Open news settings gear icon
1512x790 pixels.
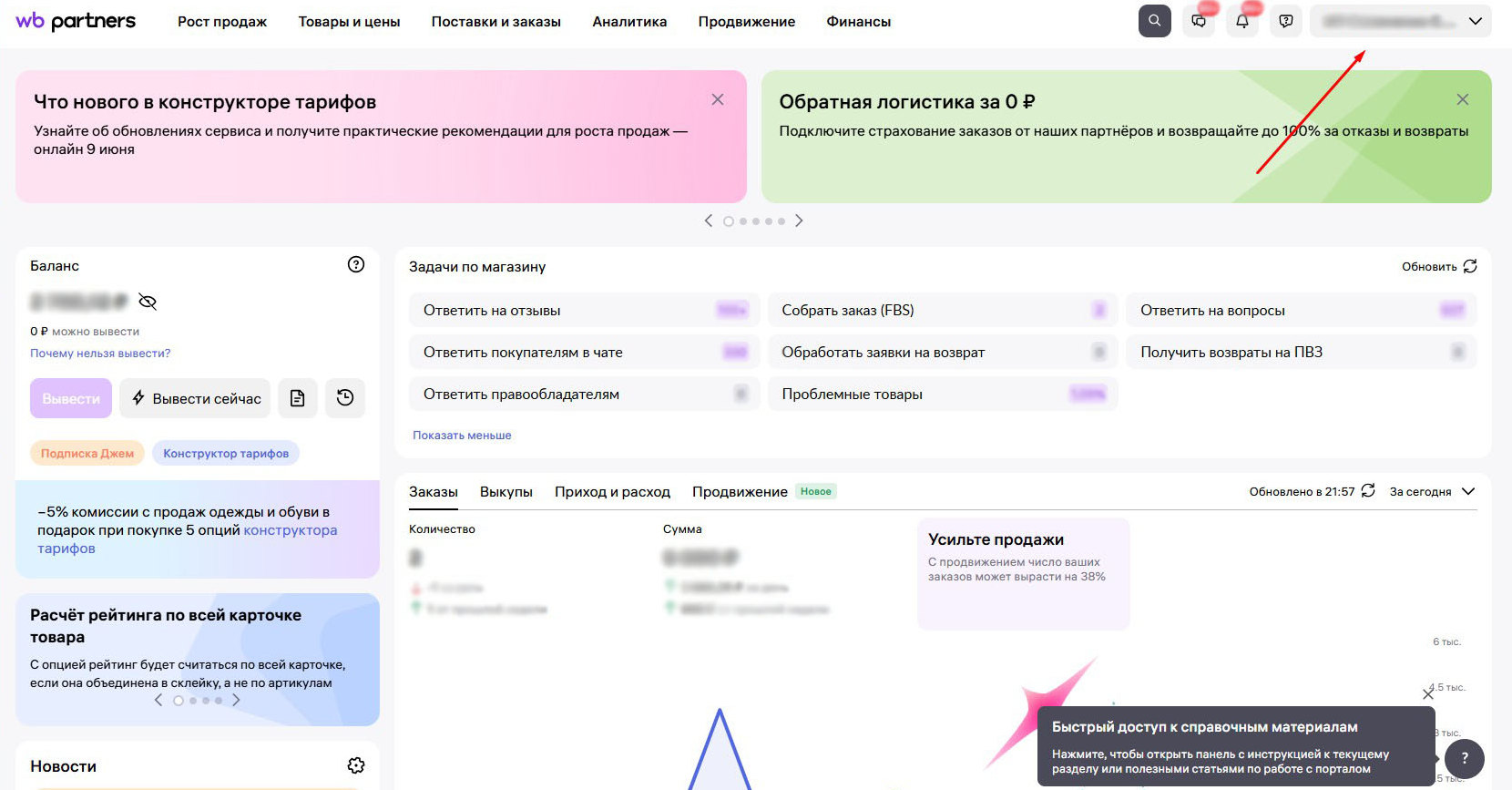[x=356, y=765]
